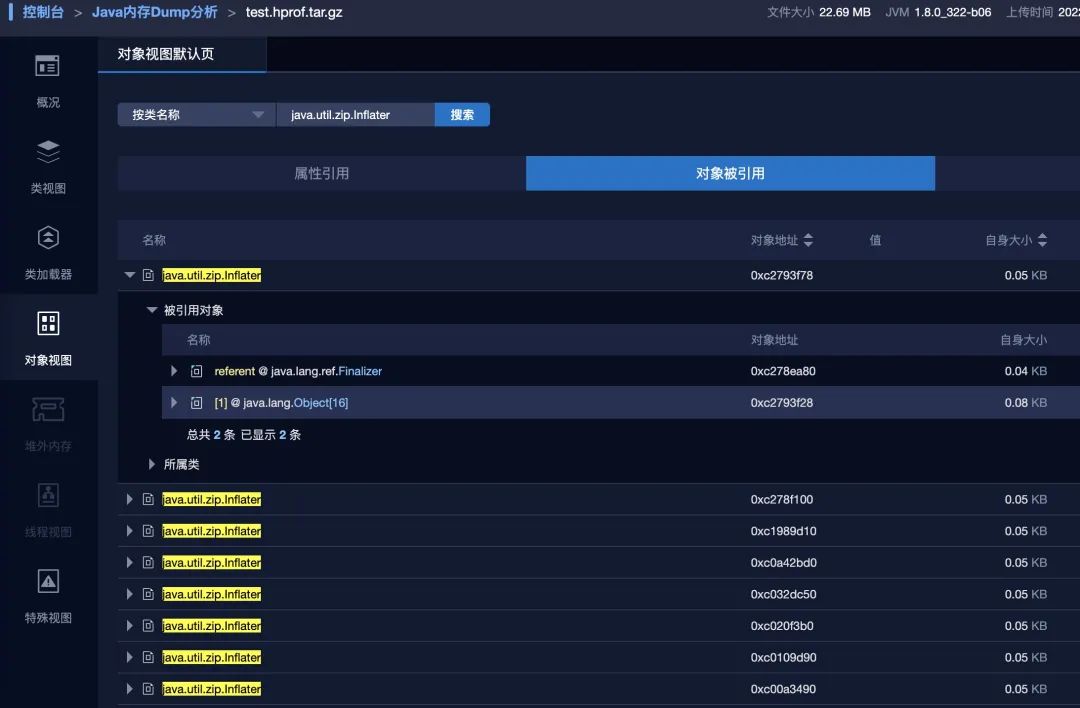Click the 名称 column header
This screenshot has height=708, width=1080.
pos(154,240)
